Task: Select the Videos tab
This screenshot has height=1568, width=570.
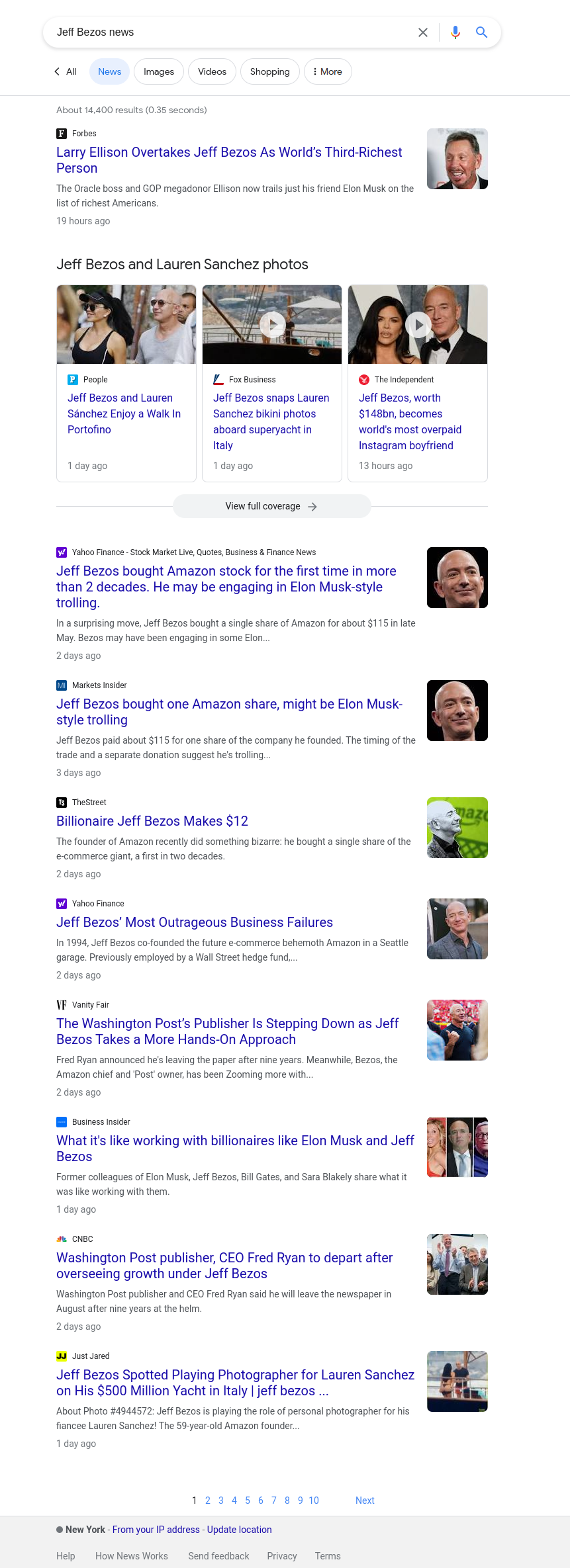Action: pyautogui.click(x=212, y=71)
